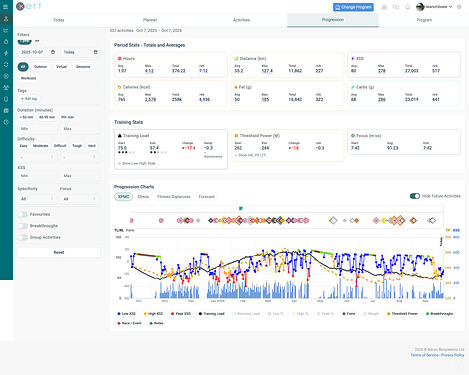Screen dimensions: 469x375
Task: Select the athlete profile sidebar icon
Action: (x=6, y=19)
